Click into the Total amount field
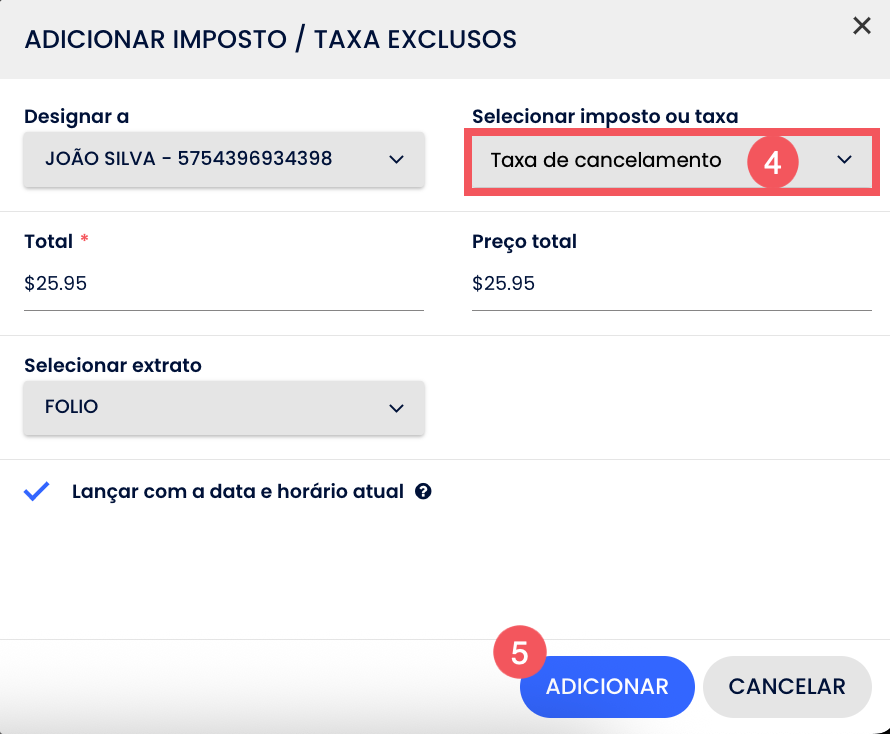 223,284
